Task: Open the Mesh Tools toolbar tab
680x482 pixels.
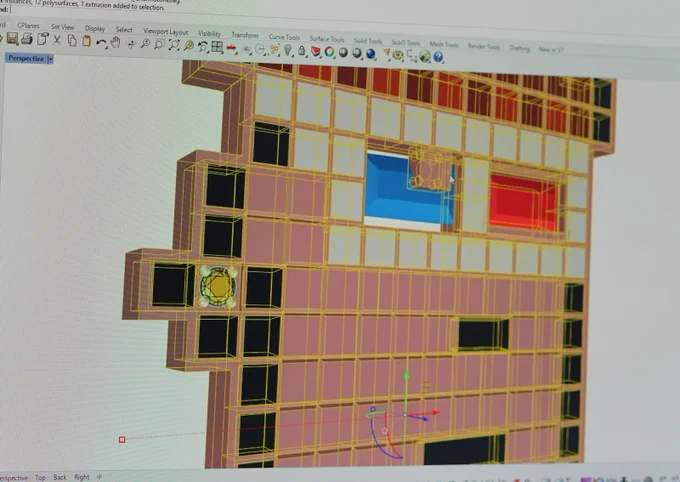Action: tap(444, 44)
